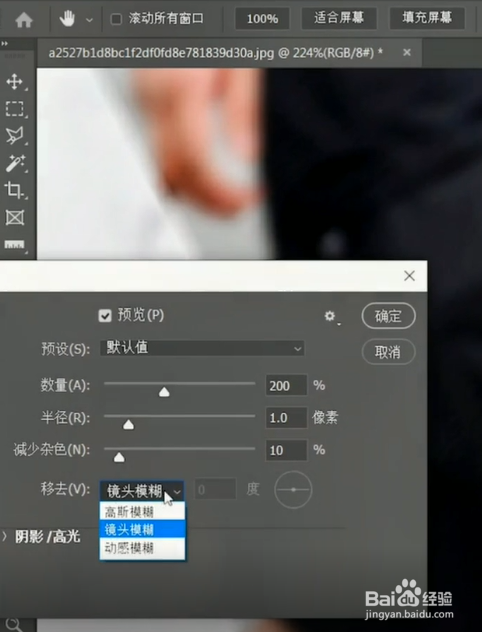The width and height of the screenshot is (482, 632).
Task: Enable the 滚动所有窗口 checkbox
Action: pos(116,19)
